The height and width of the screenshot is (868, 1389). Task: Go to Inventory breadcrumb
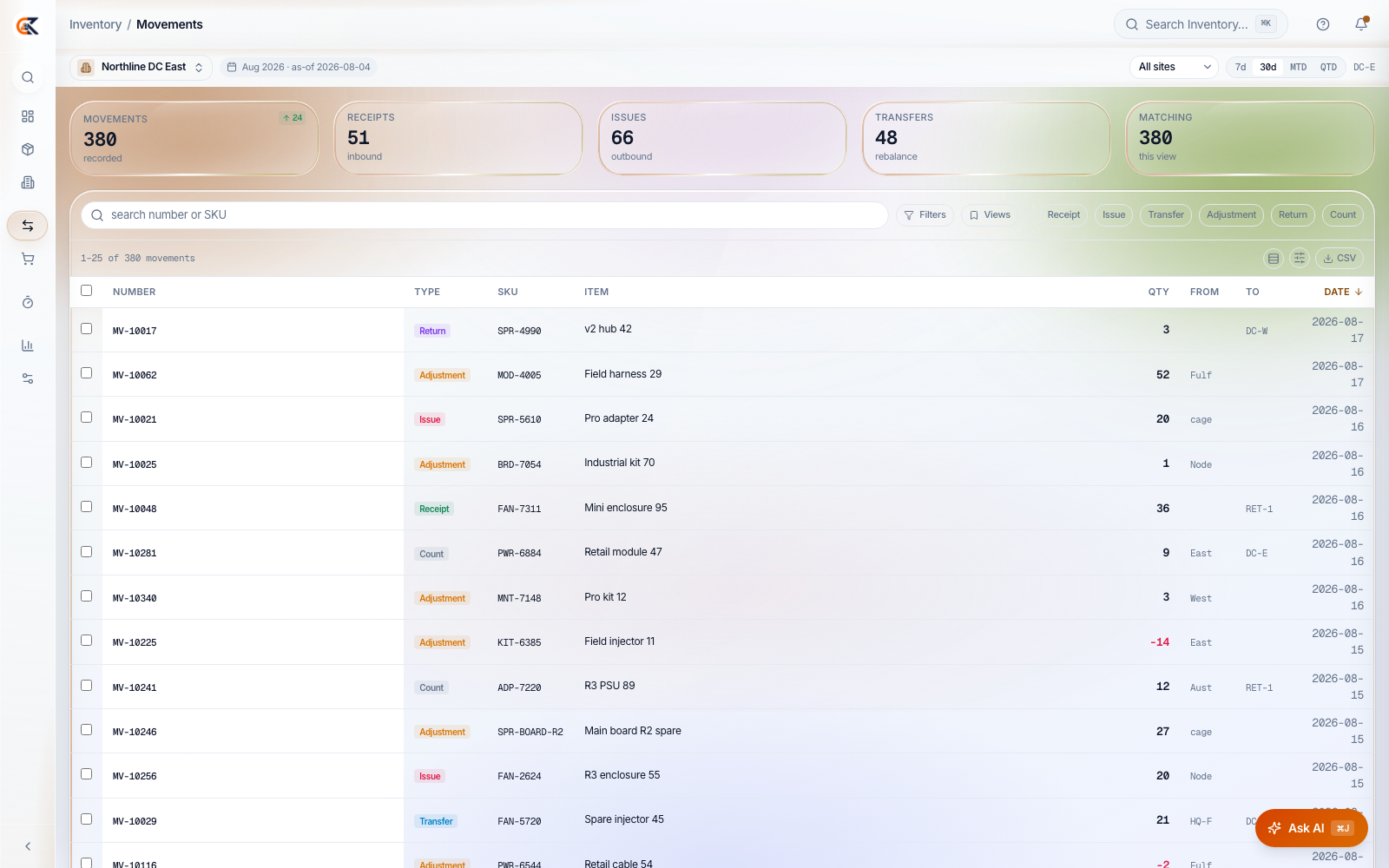point(95,24)
